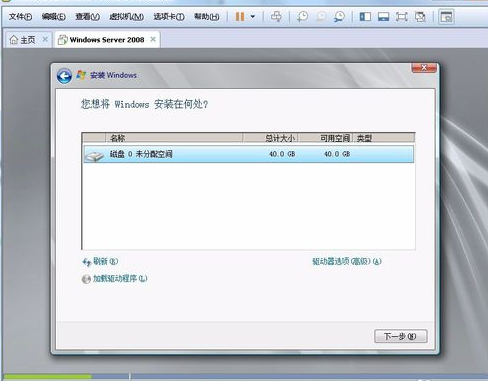Take a snapshot of the VM
Screen dimensions: 488x381
[x=303, y=16]
